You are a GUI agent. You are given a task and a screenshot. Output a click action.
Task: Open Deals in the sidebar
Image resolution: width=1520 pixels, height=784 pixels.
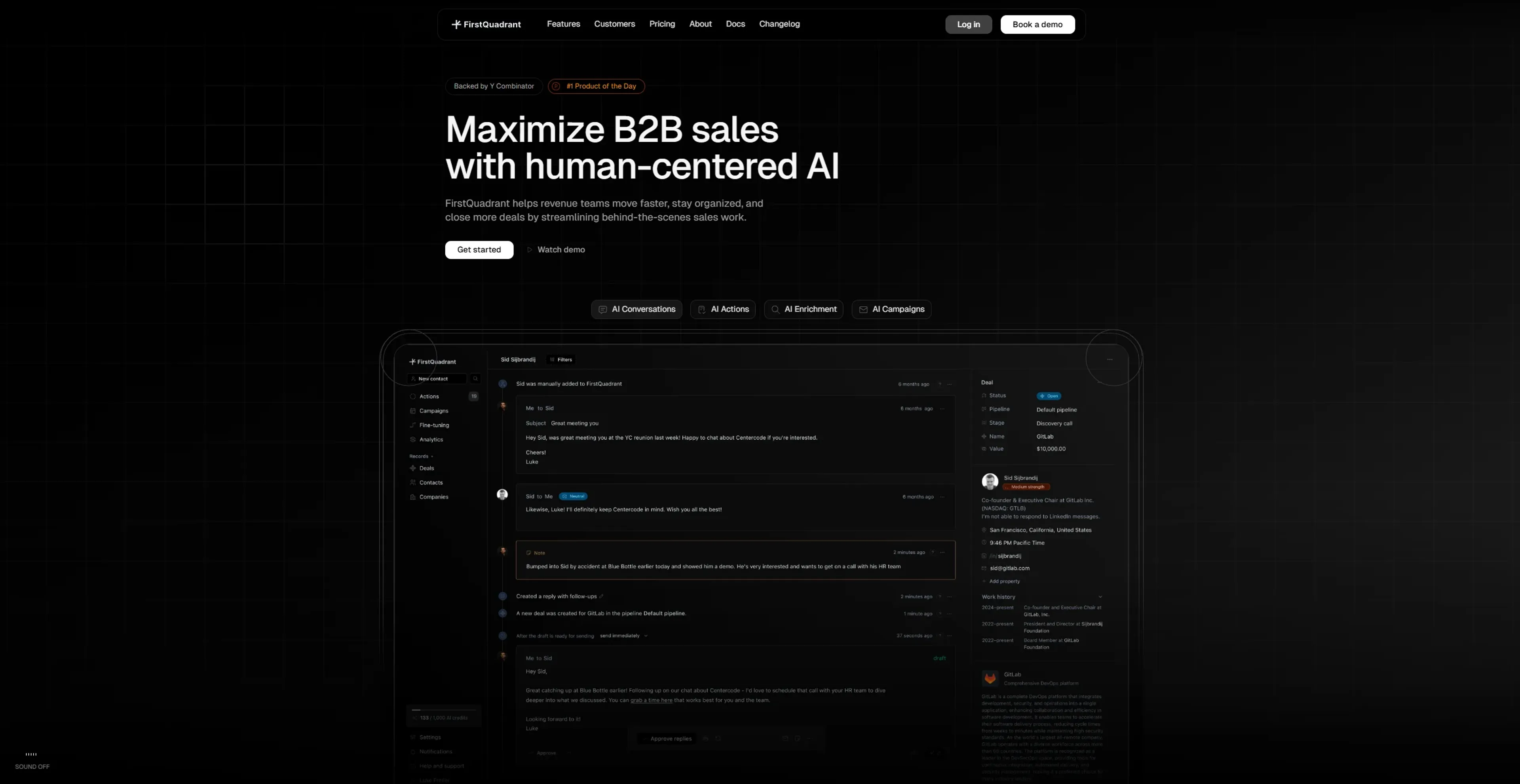[x=426, y=469]
